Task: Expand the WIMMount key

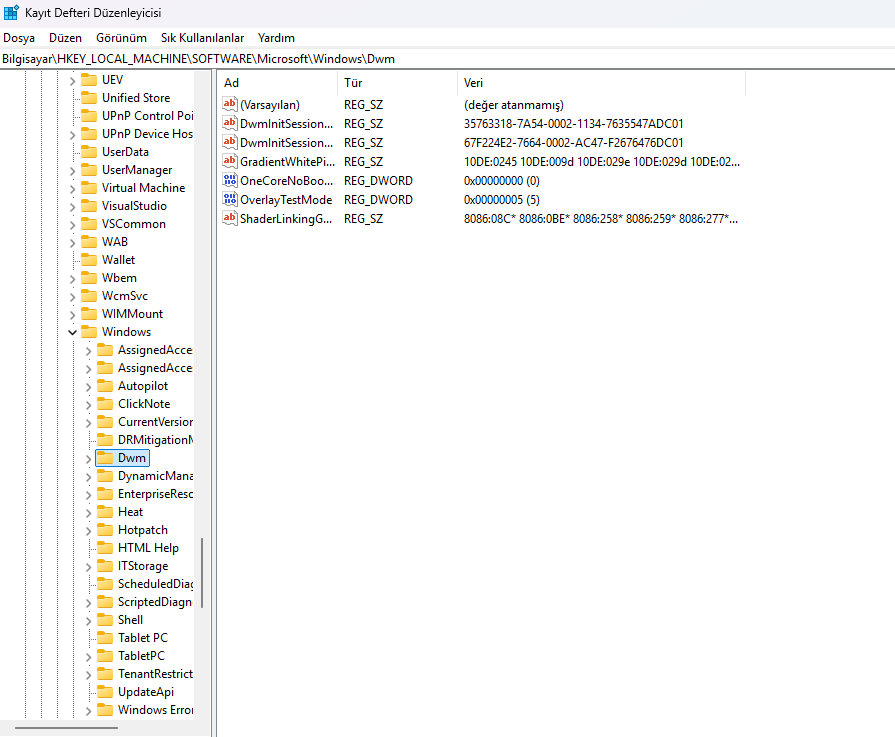Action: (72, 315)
